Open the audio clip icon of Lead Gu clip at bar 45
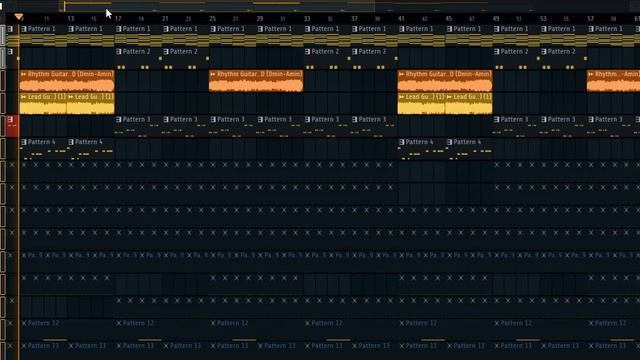 pos(449,97)
